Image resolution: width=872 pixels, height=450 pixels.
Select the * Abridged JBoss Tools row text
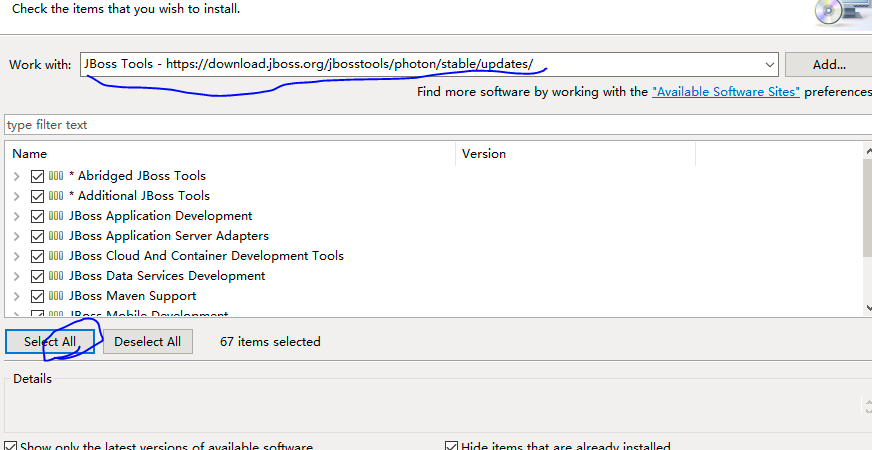[x=137, y=176]
